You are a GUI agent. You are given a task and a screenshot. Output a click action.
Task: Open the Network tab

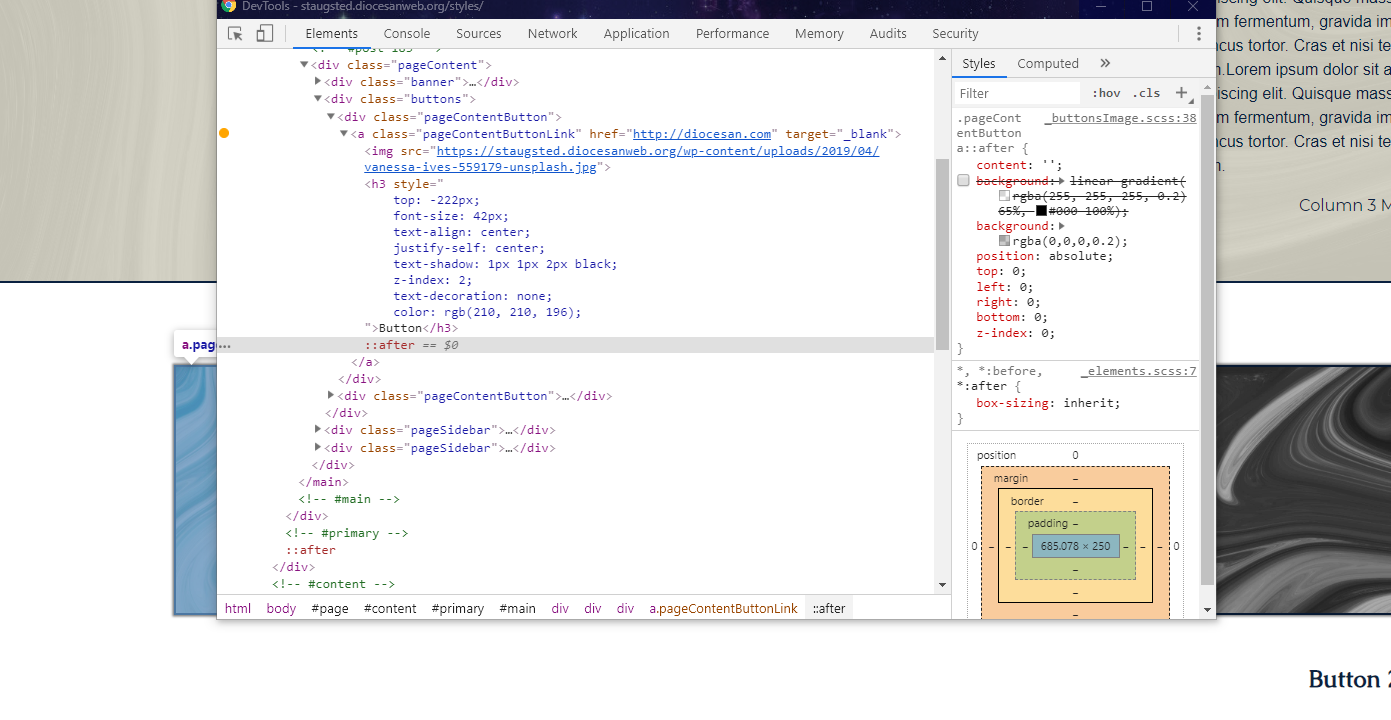(x=552, y=34)
